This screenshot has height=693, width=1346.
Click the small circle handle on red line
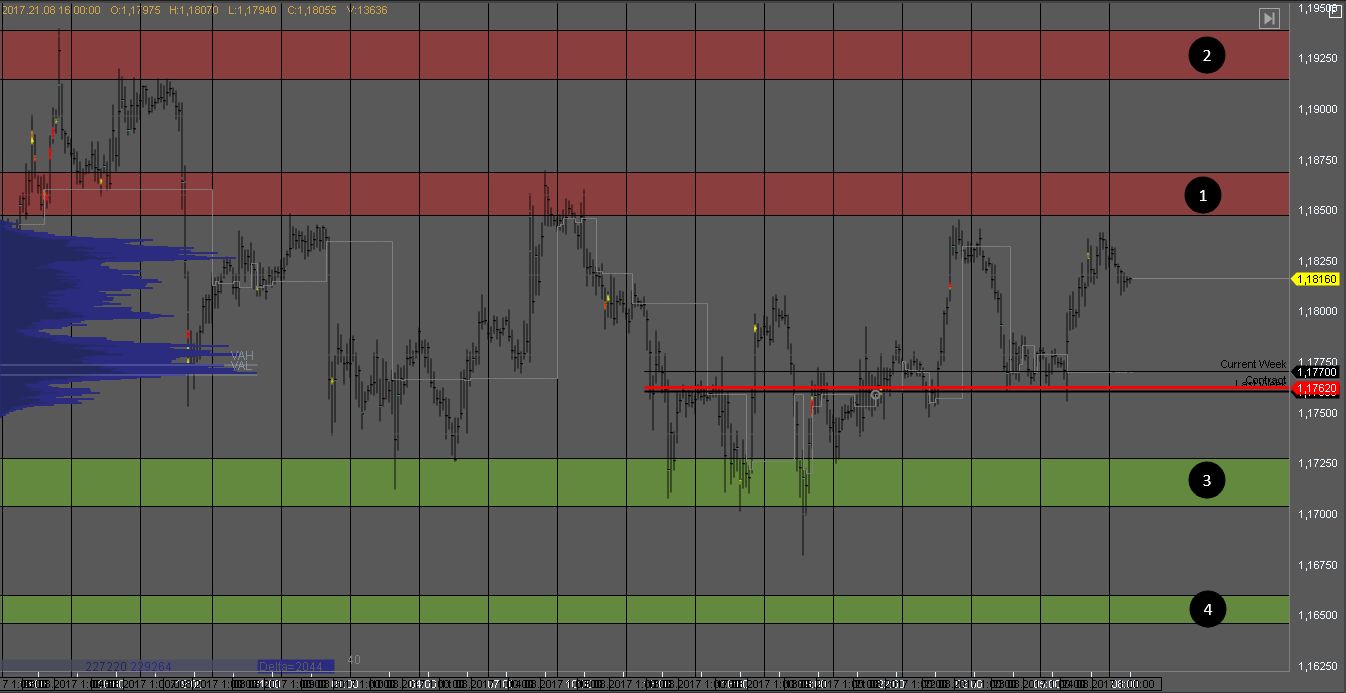[x=876, y=396]
